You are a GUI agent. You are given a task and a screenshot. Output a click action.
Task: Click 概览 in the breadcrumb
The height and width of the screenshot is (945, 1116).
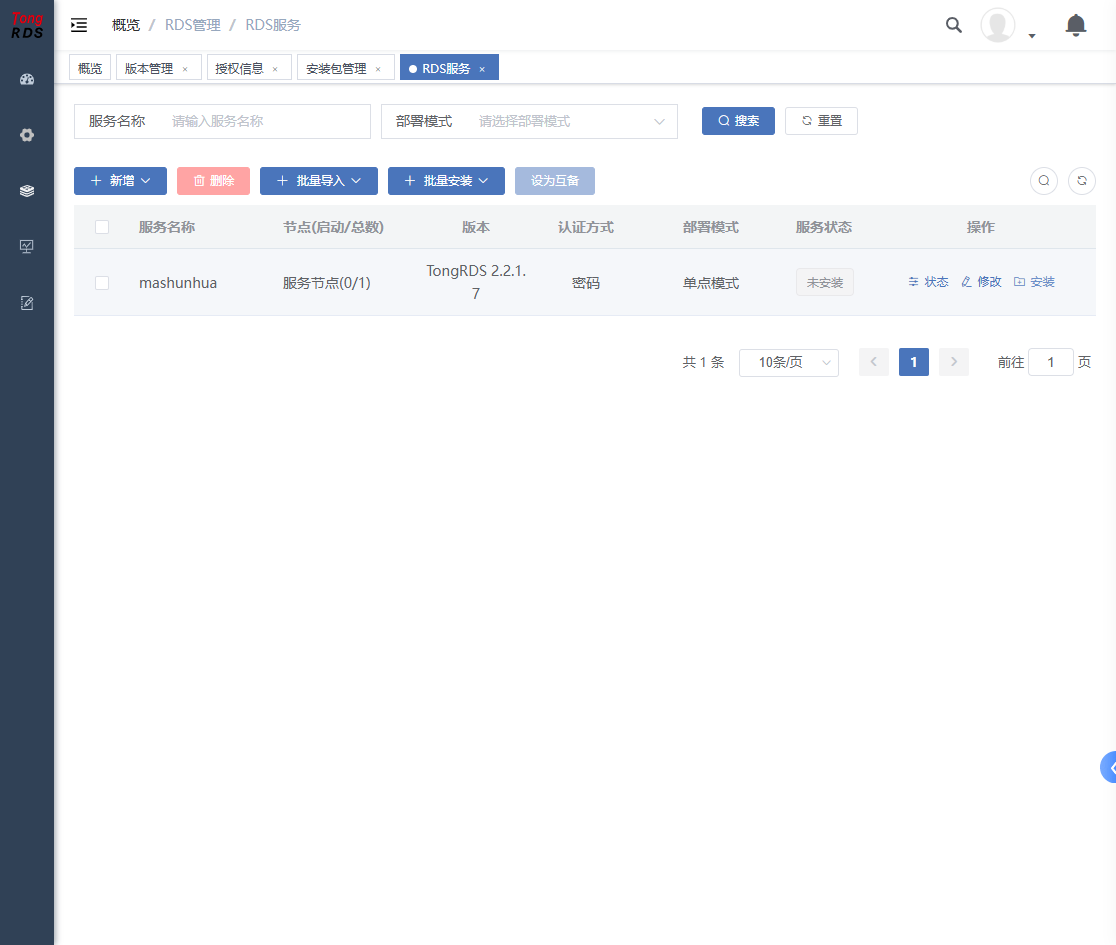click(x=126, y=25)
